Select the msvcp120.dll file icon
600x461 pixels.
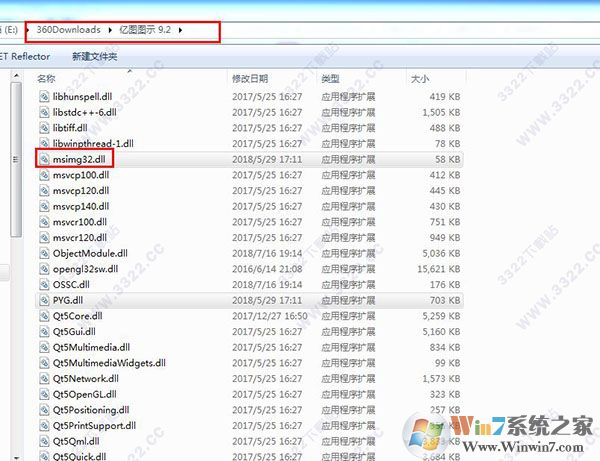tap(44, 191)
